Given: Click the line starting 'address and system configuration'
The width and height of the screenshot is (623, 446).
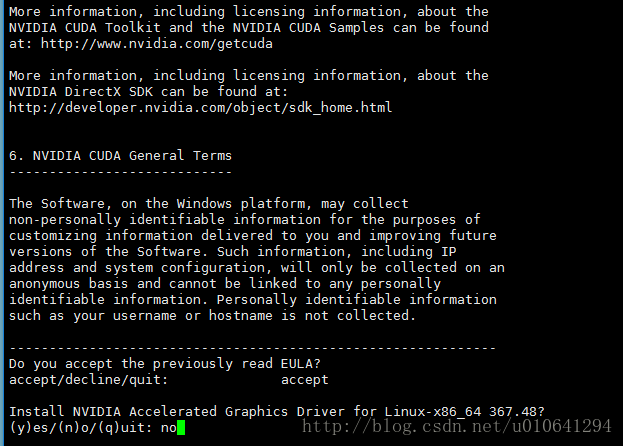Looking at the screenshot, I should click(257, 268).
